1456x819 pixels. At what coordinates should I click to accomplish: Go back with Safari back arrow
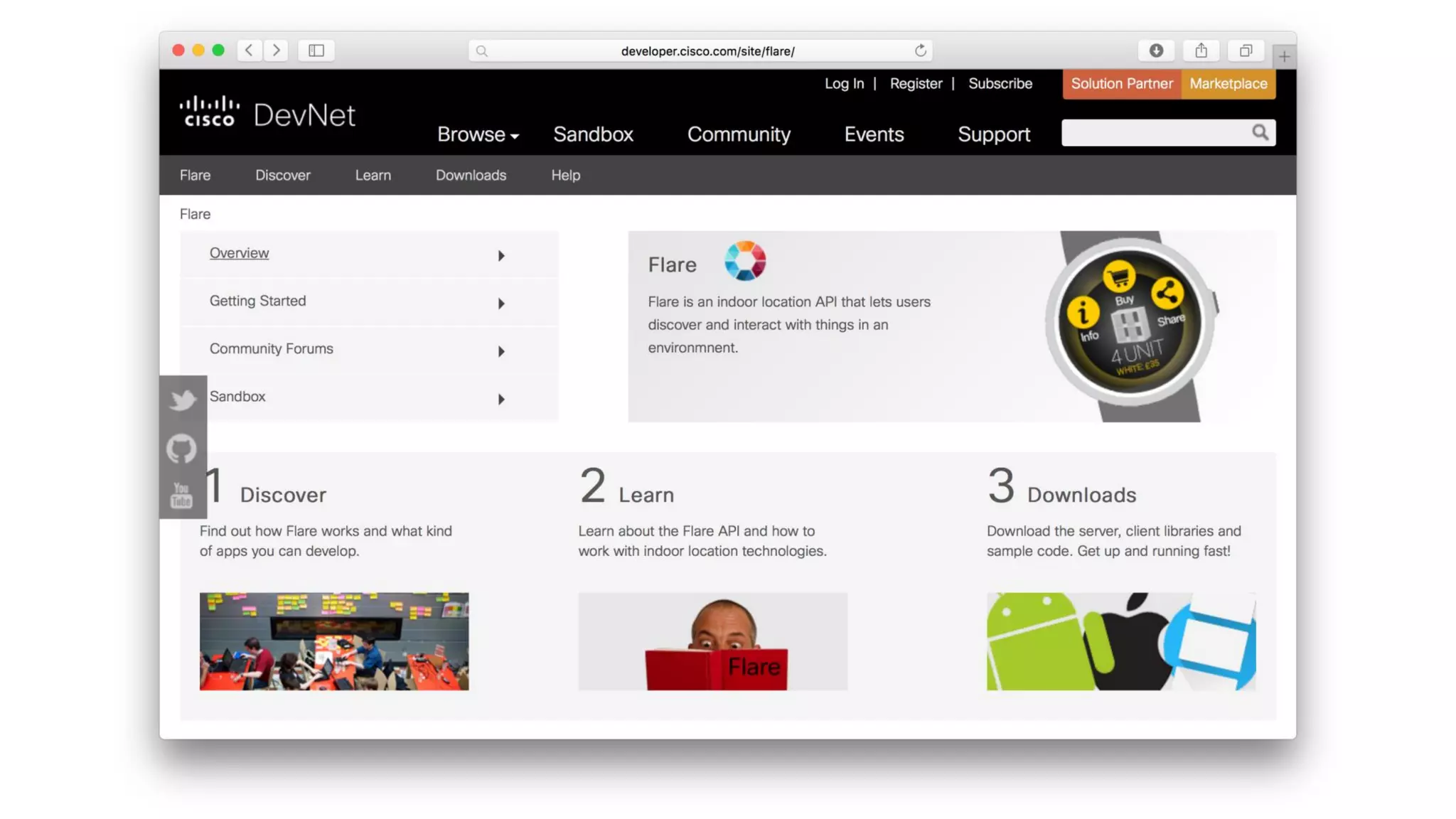click(249, 50)
